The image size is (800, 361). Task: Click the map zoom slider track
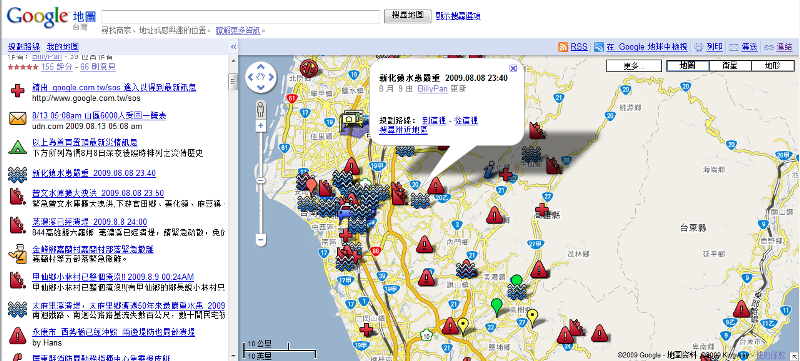[261, 182]
